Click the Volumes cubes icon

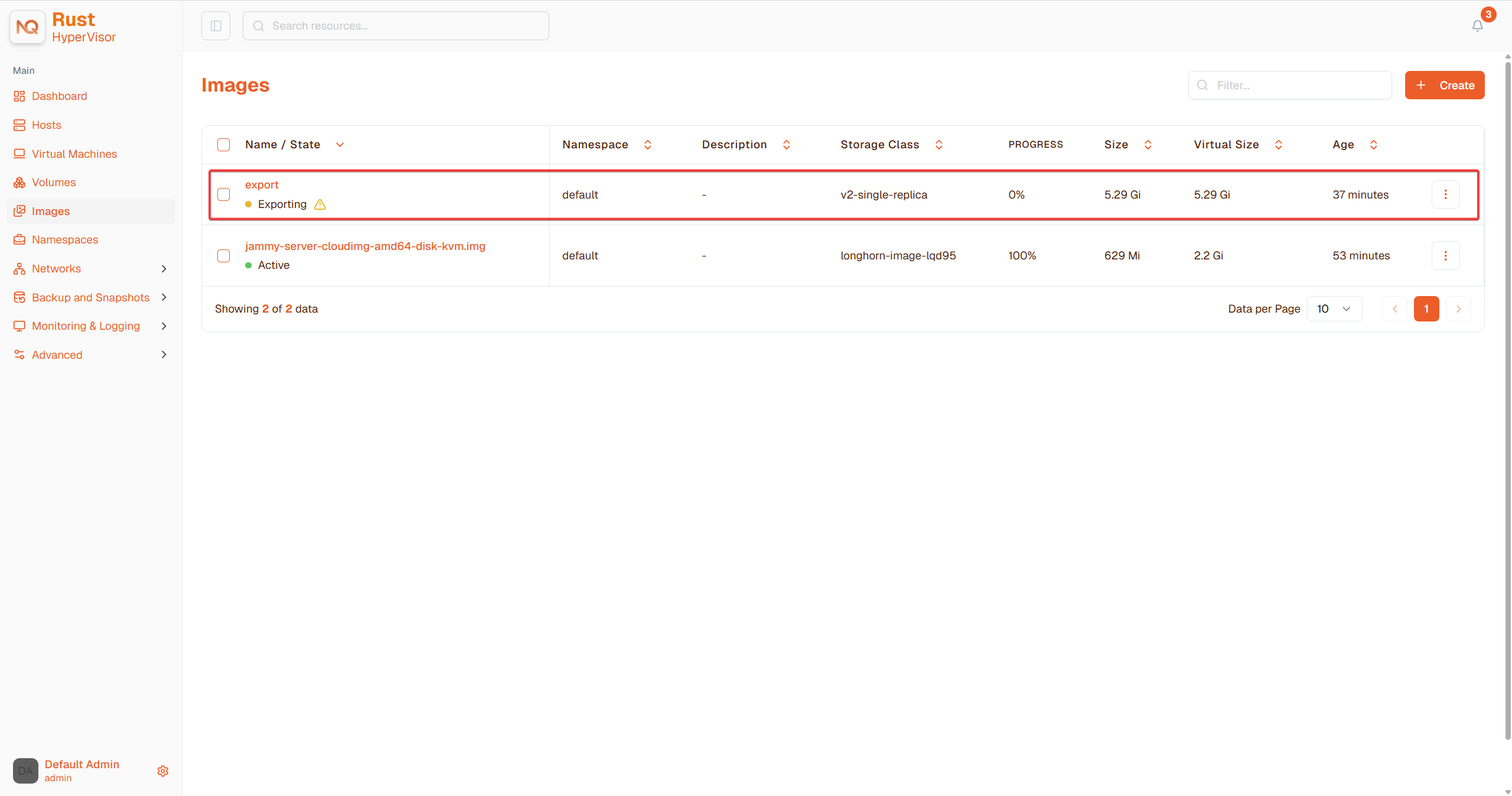[19, 183]
